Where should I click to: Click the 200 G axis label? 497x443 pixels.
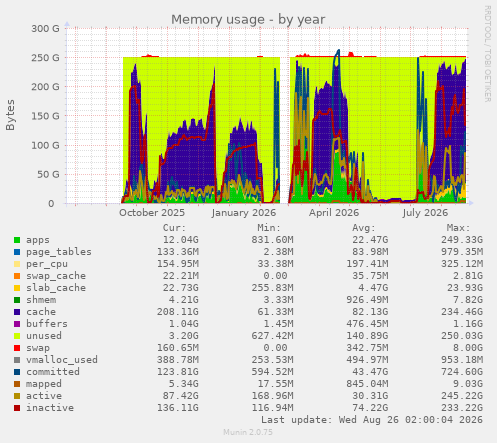45,87
